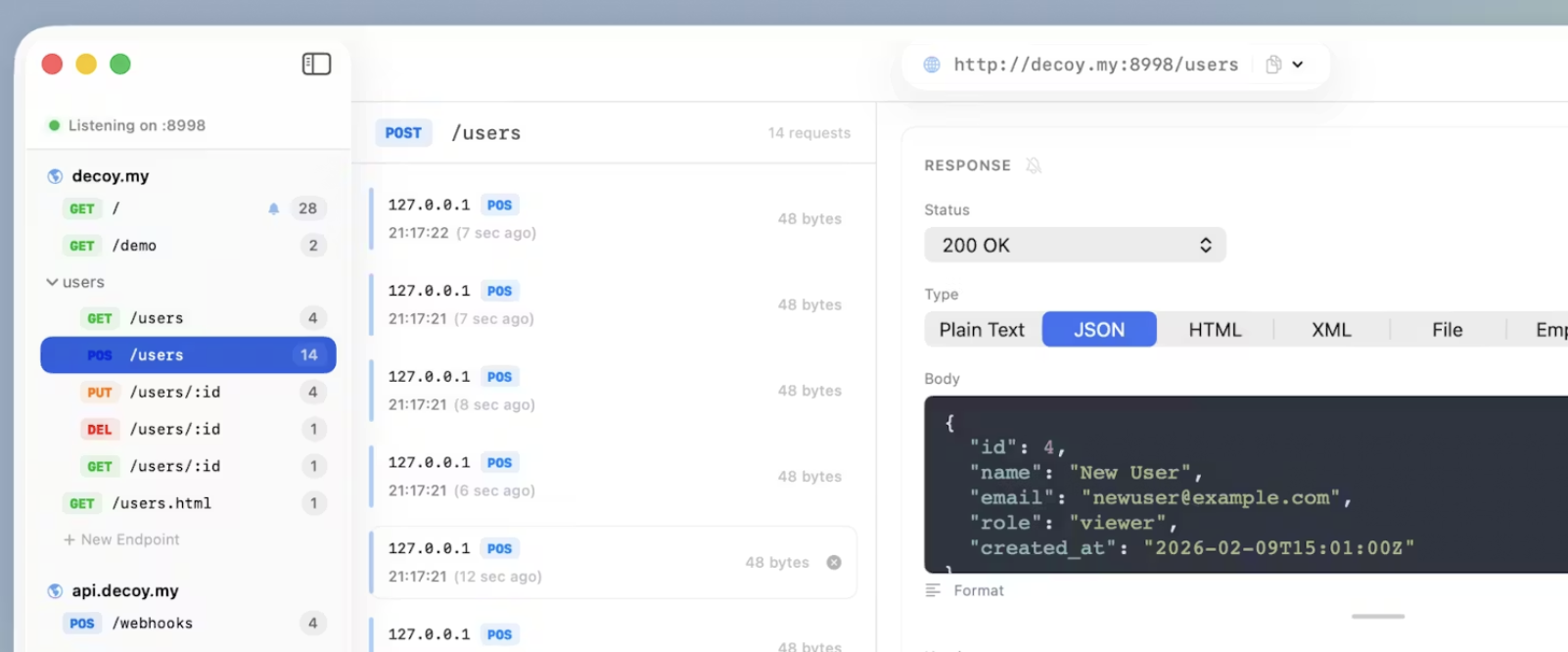1568x652 pixels.
Task: Select the request logged 6 sec ago
Action: pyautogui.click(x=614, y=477)
